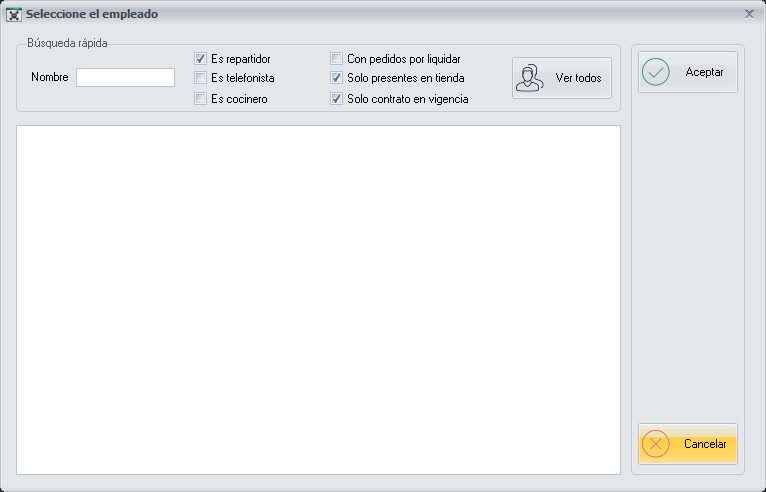Click inside the empty employee list area
The width and height of the screenshot is (766, 492).
point(318,300)
